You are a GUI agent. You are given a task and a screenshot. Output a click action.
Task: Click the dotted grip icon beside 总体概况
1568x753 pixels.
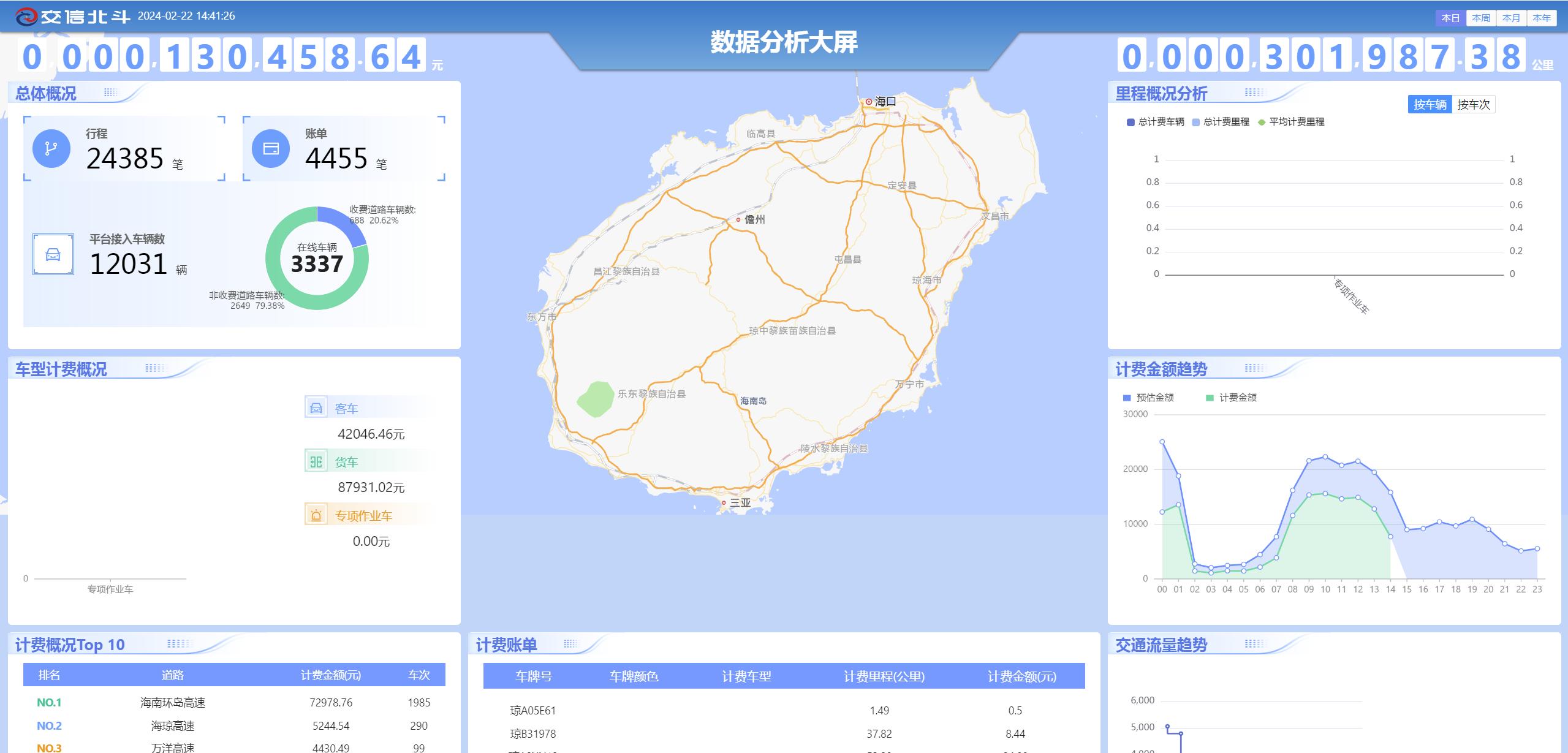pos(111,93)
